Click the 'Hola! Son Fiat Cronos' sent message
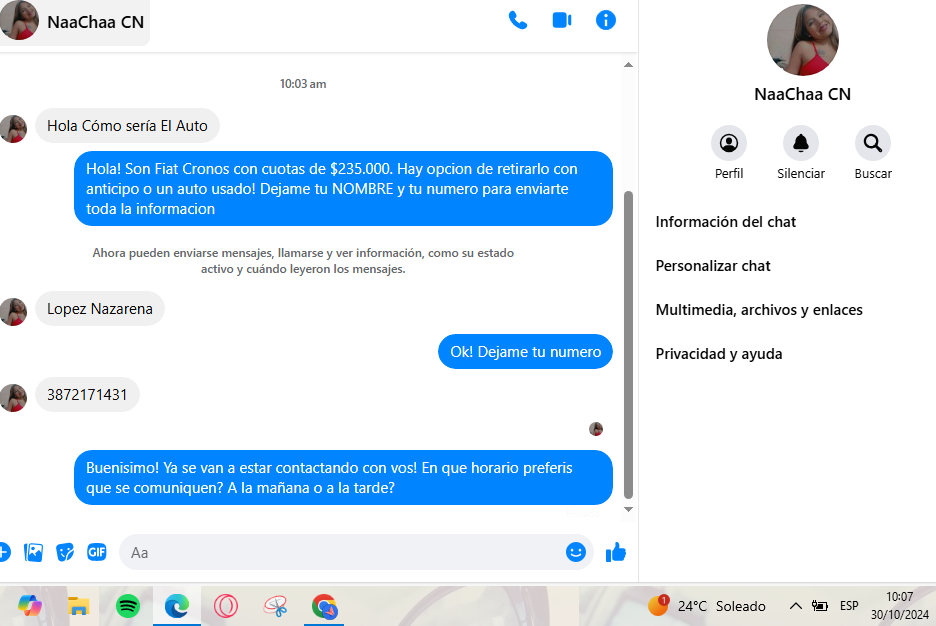The width and height of the screenshot is (936, 626). 343,189
